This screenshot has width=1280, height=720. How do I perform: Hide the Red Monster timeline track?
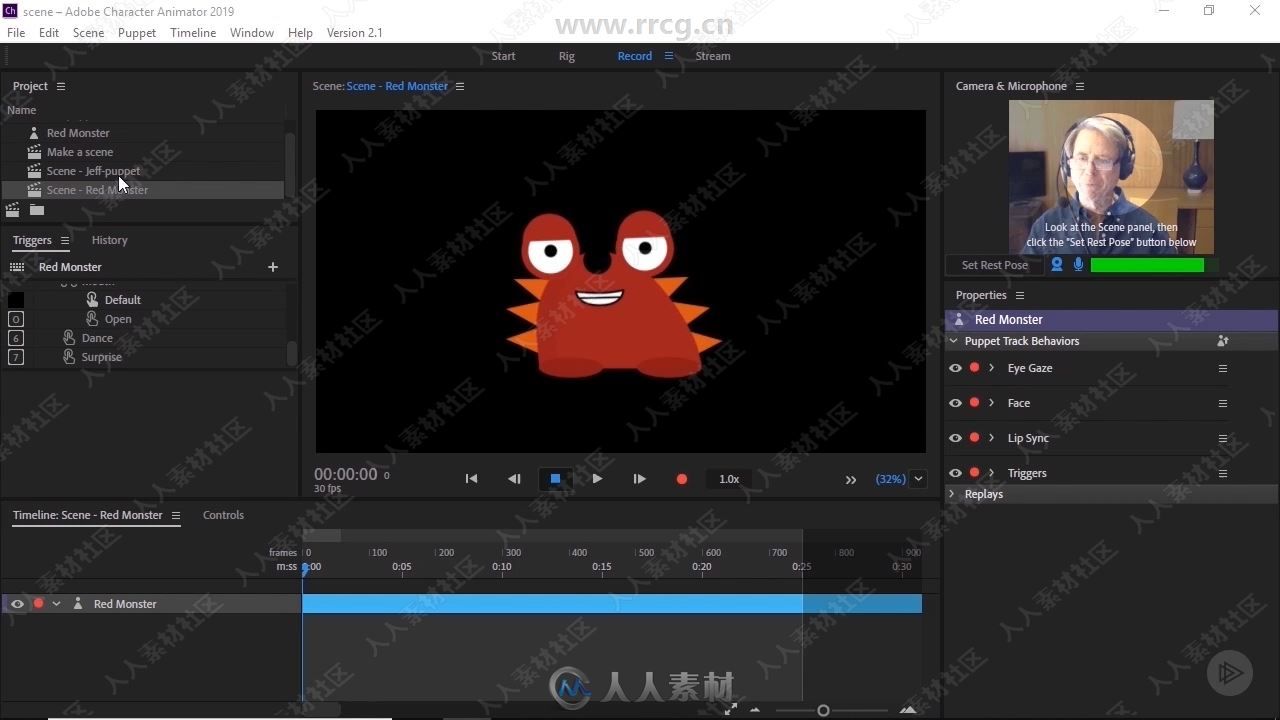[x=17, y=604]
